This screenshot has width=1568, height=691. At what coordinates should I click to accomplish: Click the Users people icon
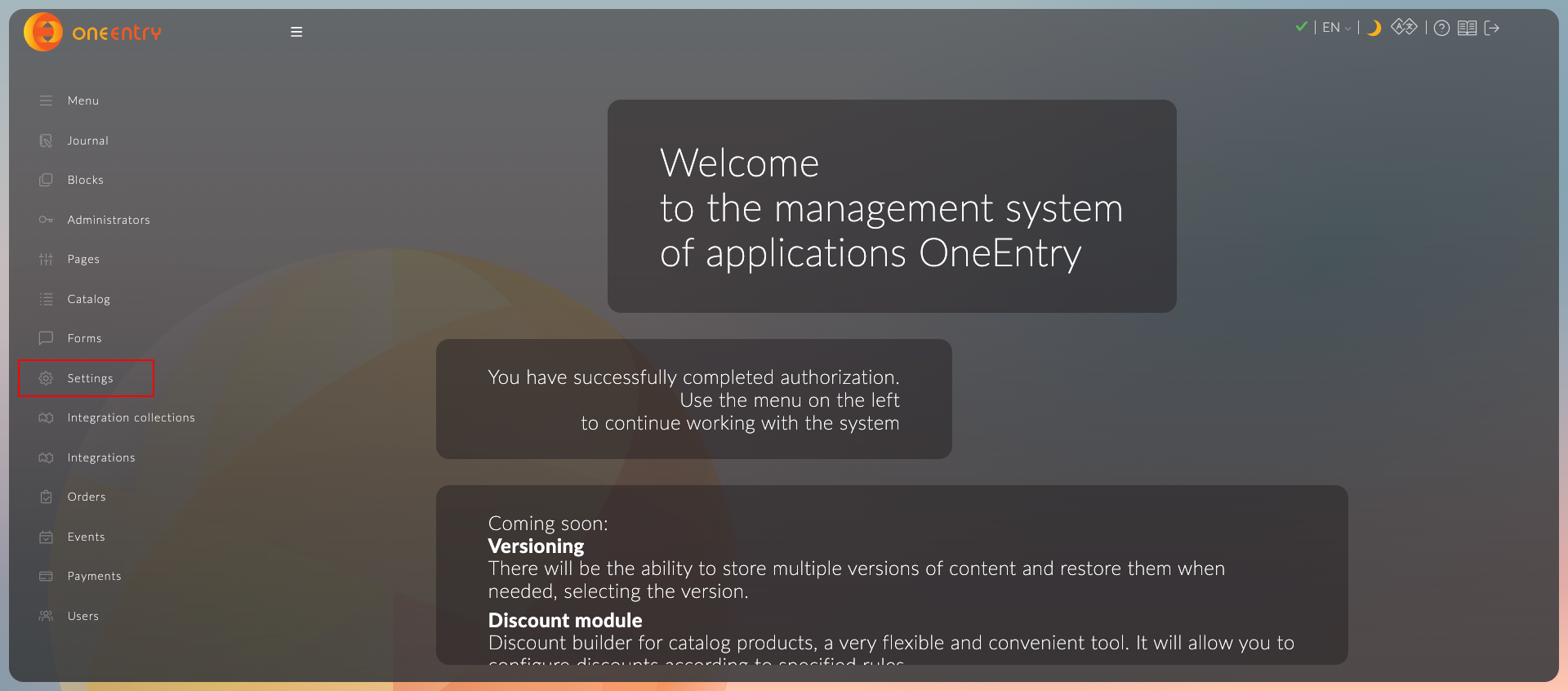pyautogui.click(x=46, y=616)
